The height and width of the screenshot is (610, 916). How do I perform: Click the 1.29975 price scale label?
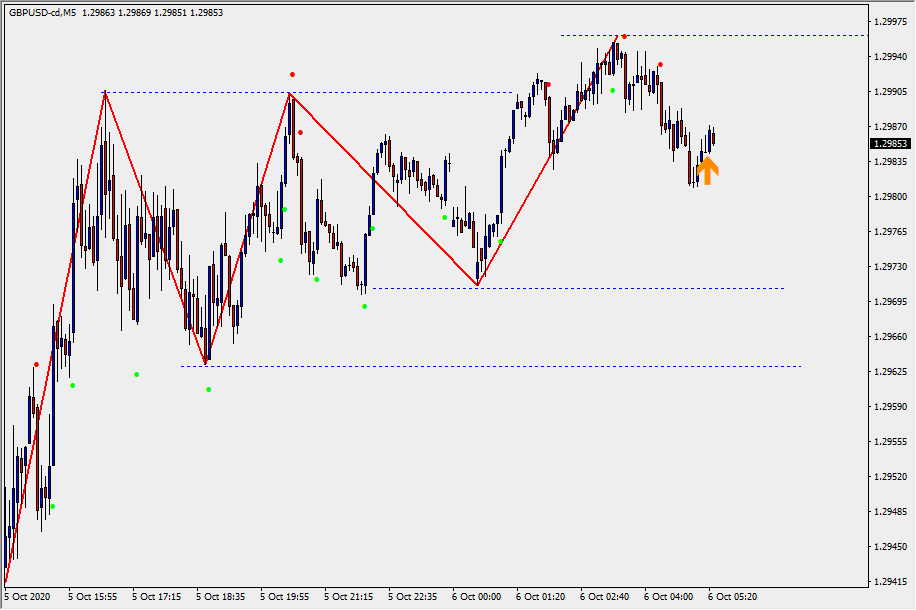(x=889, y=21)
